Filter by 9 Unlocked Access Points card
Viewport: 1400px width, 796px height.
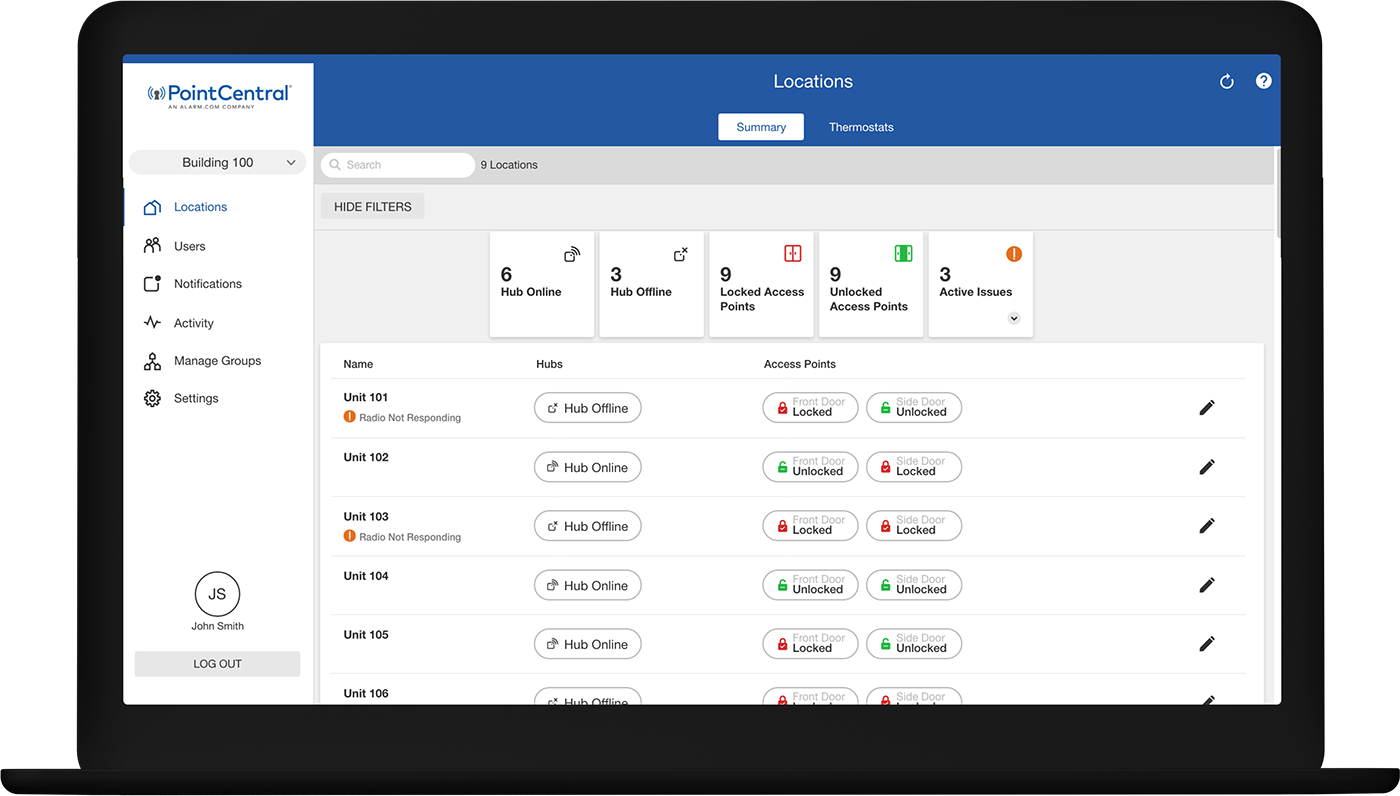(871, 284)
